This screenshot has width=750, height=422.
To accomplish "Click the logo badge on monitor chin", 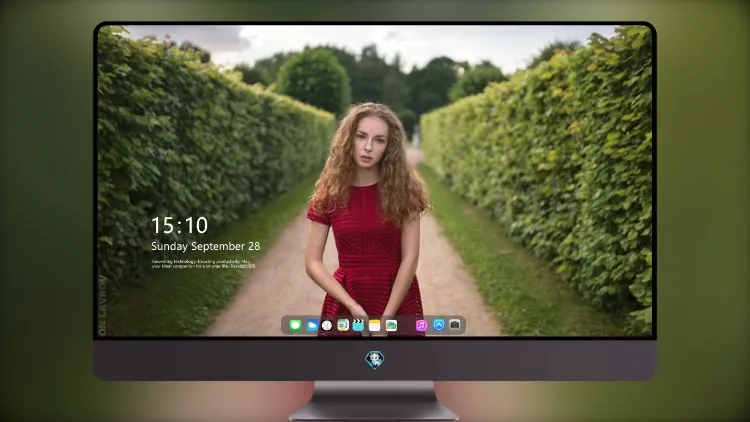I will (375, 360).
